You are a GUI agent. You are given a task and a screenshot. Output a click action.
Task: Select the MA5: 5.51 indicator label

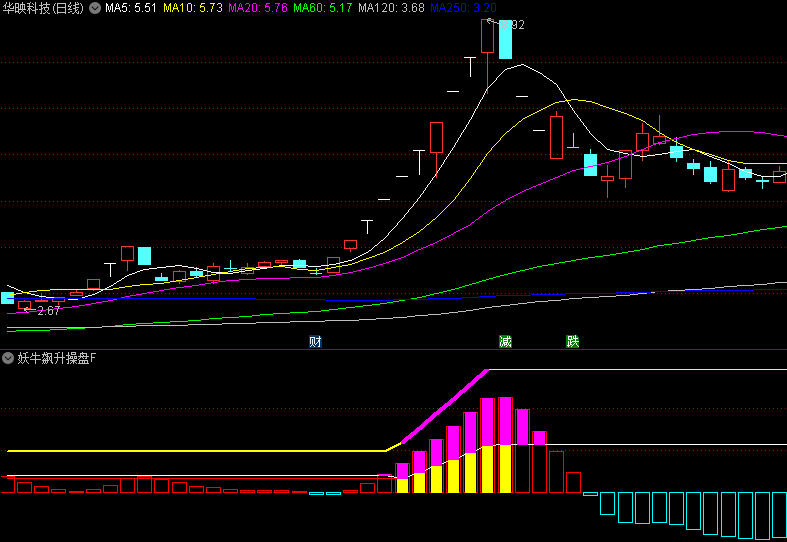tap(131, 8)
